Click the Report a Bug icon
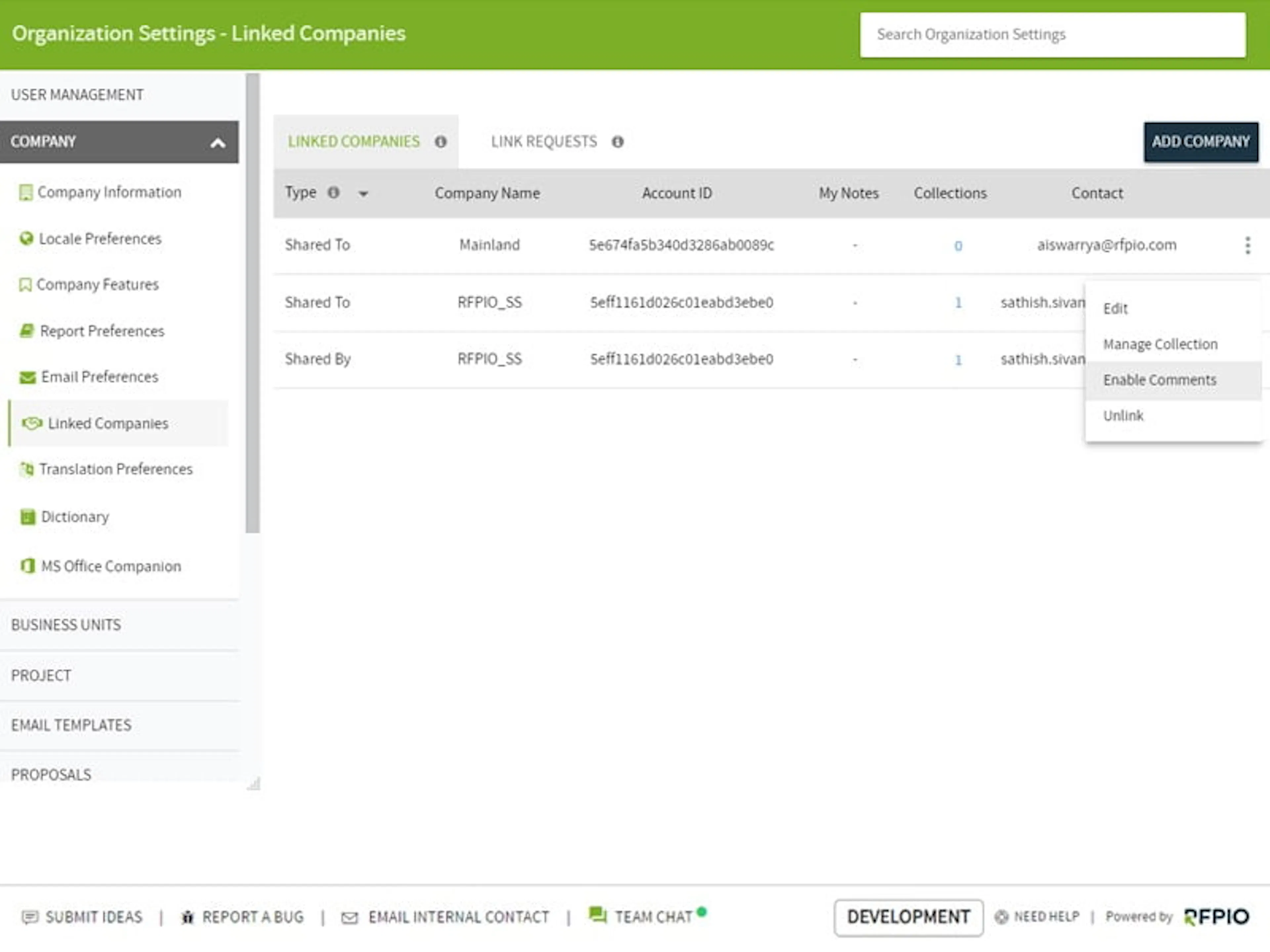Image resolution: width=1270 pixels, height=952 pixels. click(x=188, y=916)
